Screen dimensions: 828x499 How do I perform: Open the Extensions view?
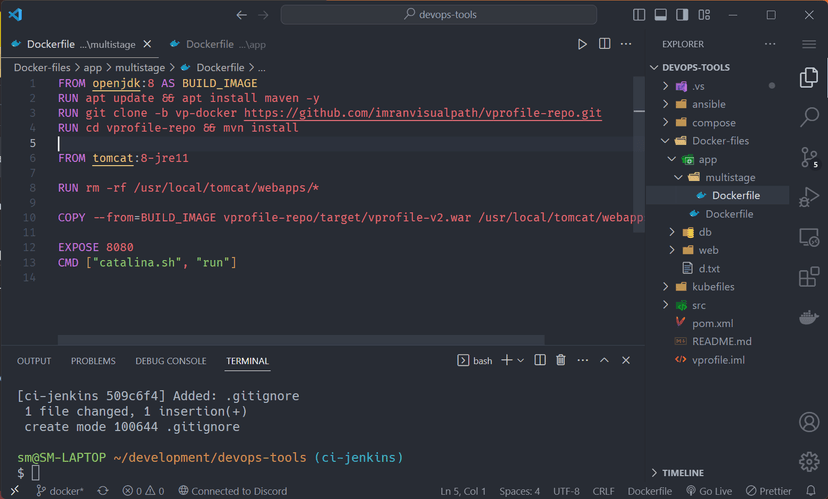(808, 277)
